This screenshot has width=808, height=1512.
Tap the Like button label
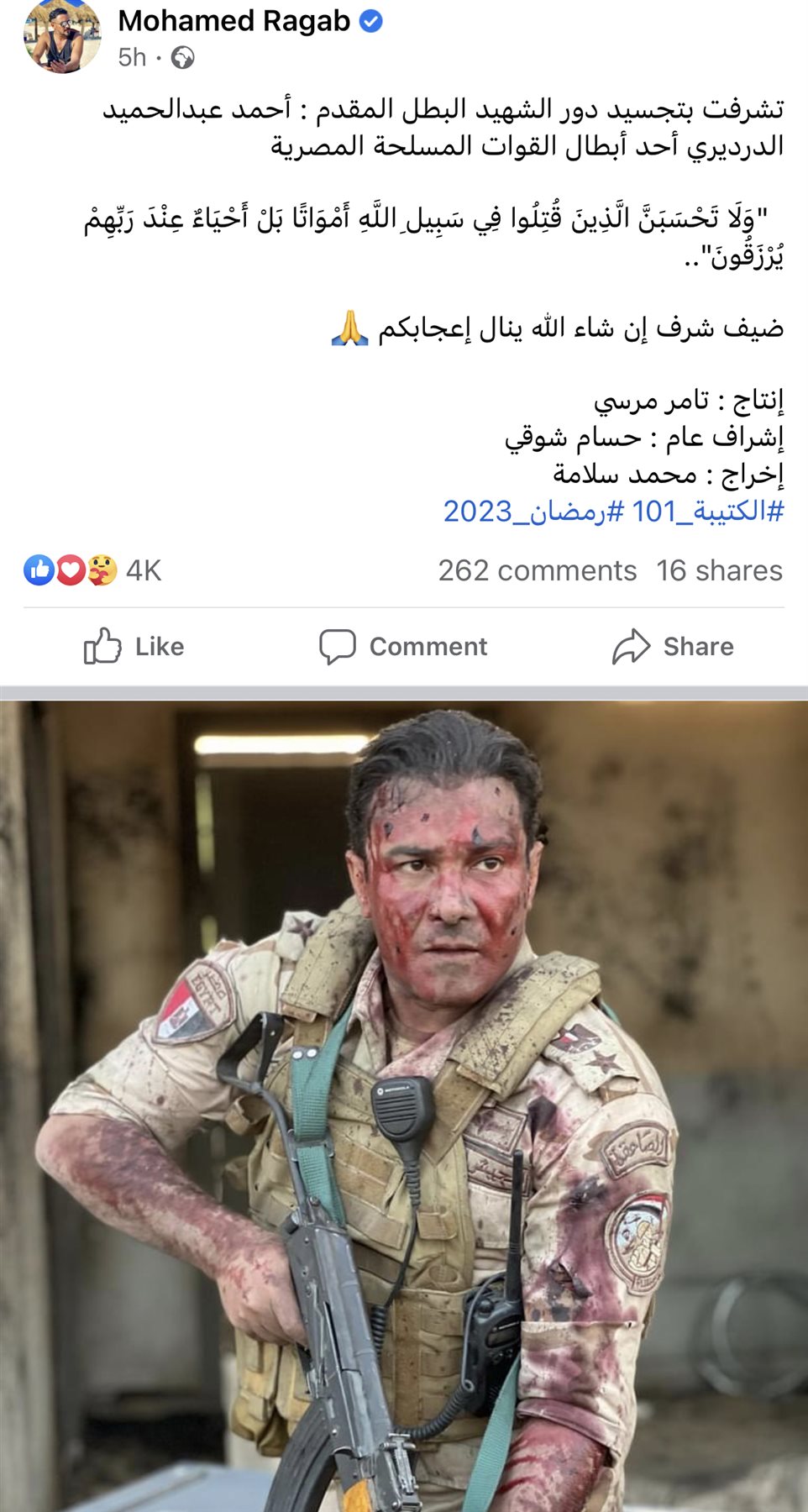pos(160,646)
